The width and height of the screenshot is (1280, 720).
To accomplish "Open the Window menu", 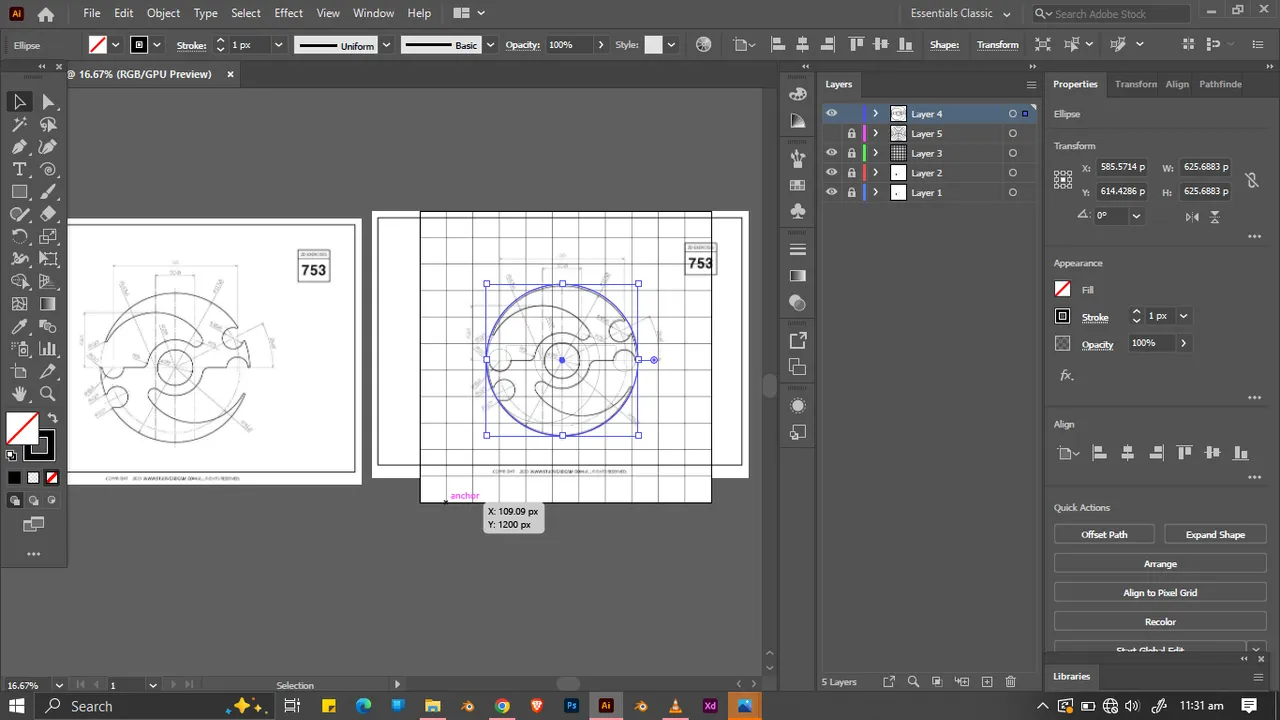I will coord(373,14).
